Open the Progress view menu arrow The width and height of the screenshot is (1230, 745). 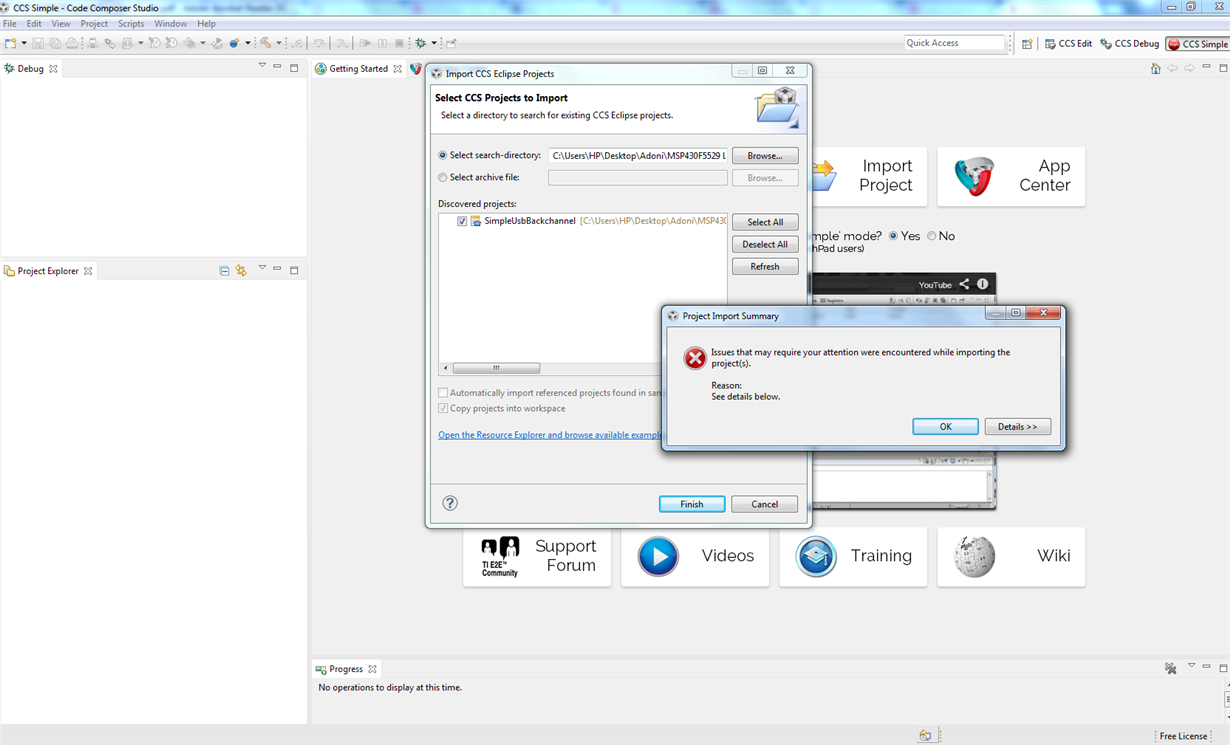point(1191,666)
